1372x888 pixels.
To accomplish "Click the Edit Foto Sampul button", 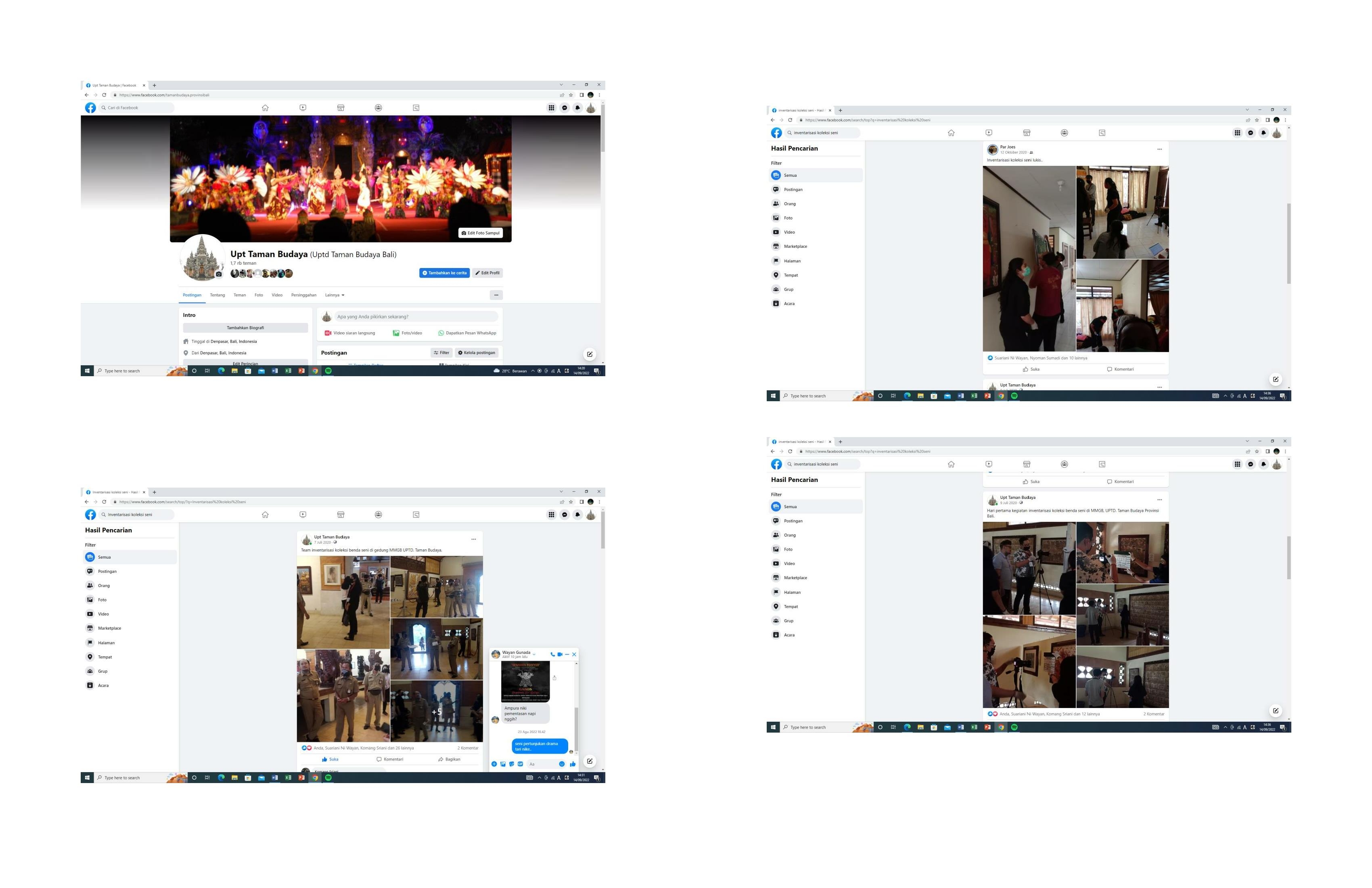I will [480, 233].
